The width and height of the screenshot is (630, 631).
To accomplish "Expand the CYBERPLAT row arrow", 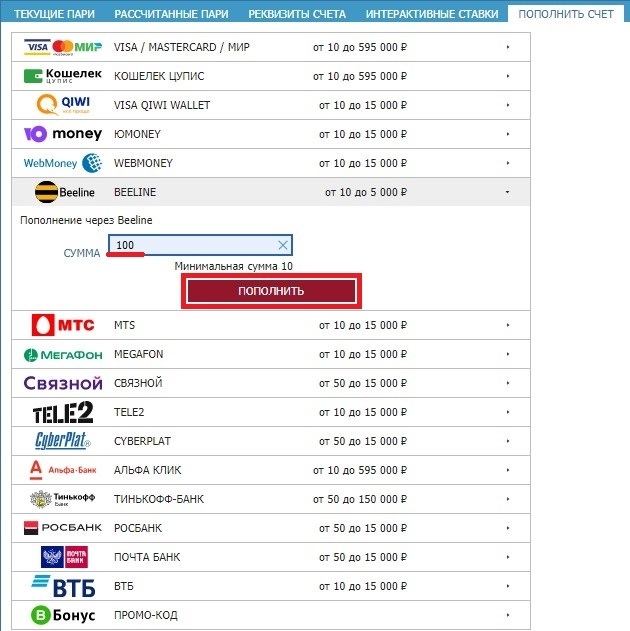I will click(508, 441).
